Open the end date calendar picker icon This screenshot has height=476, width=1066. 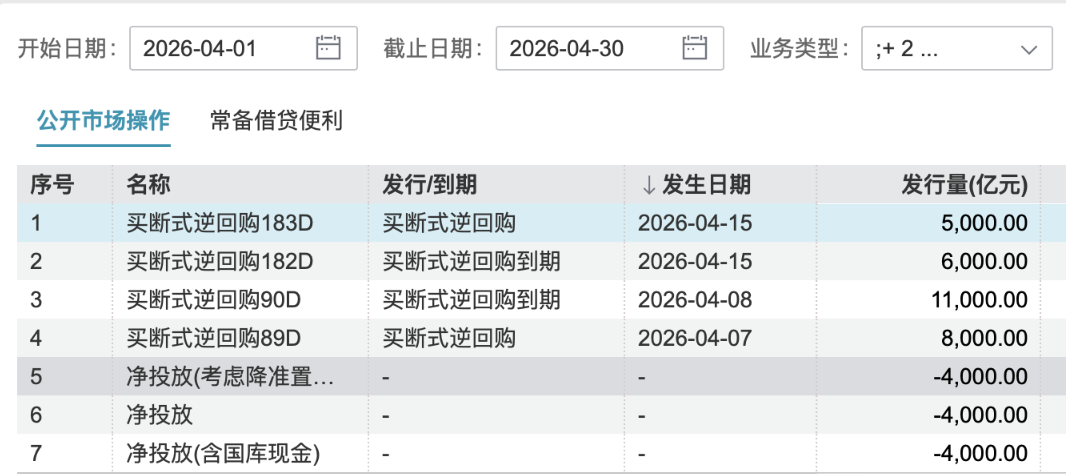coord(695,47)
